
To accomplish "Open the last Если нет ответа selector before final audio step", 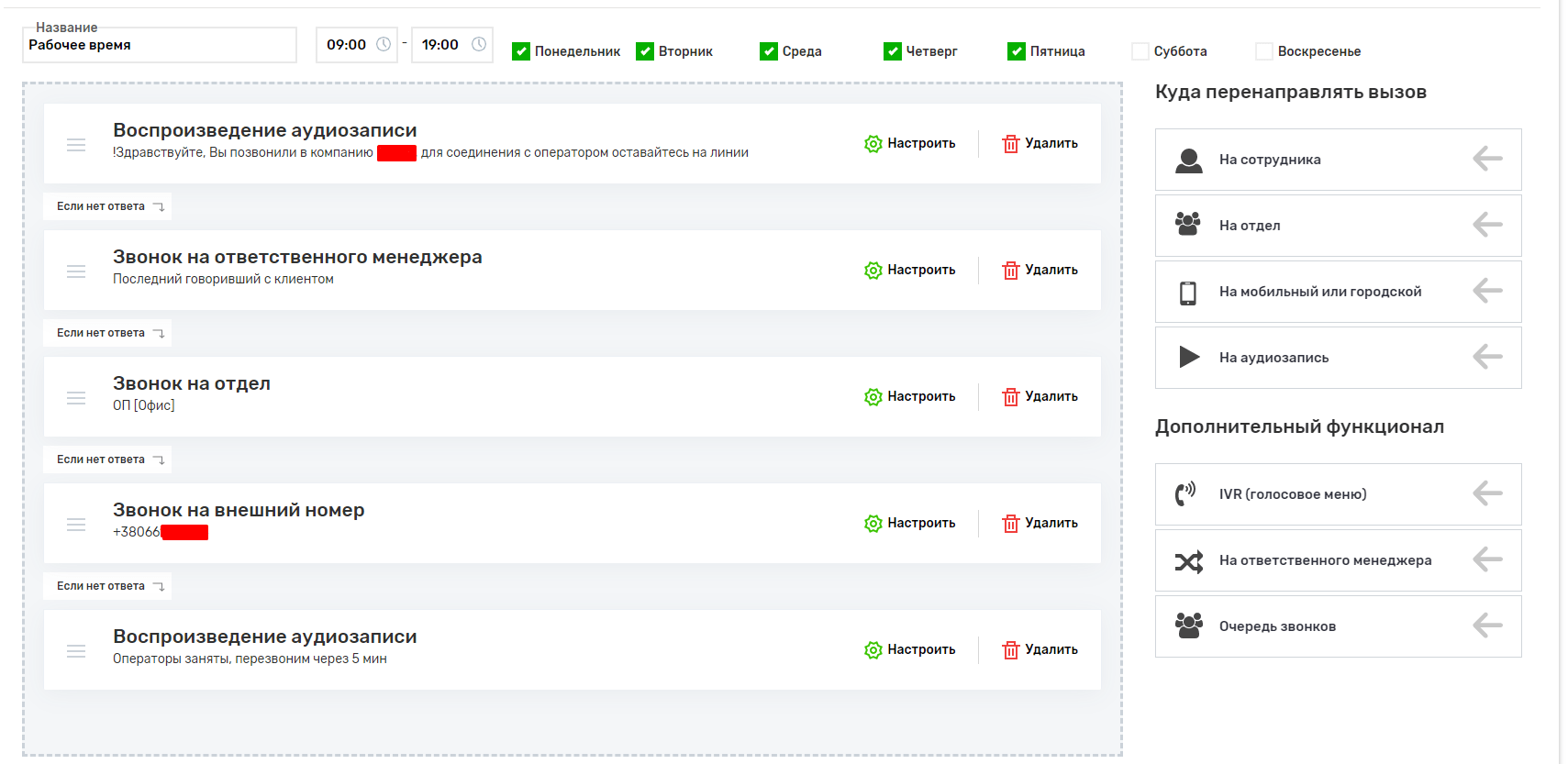I will [108, 586].
